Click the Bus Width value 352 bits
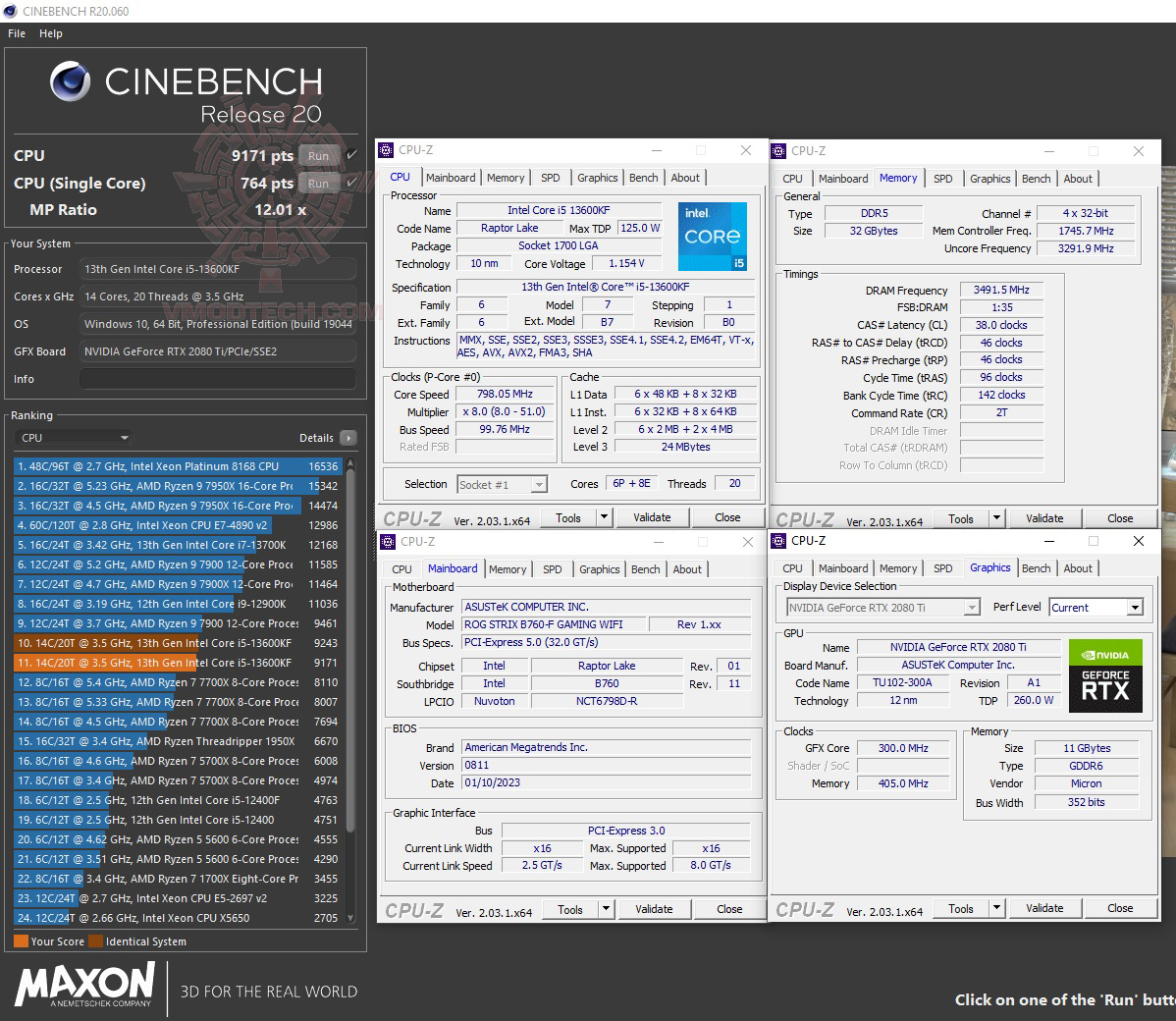Screen dimensions: 1176x1021 coord(1086,802)
